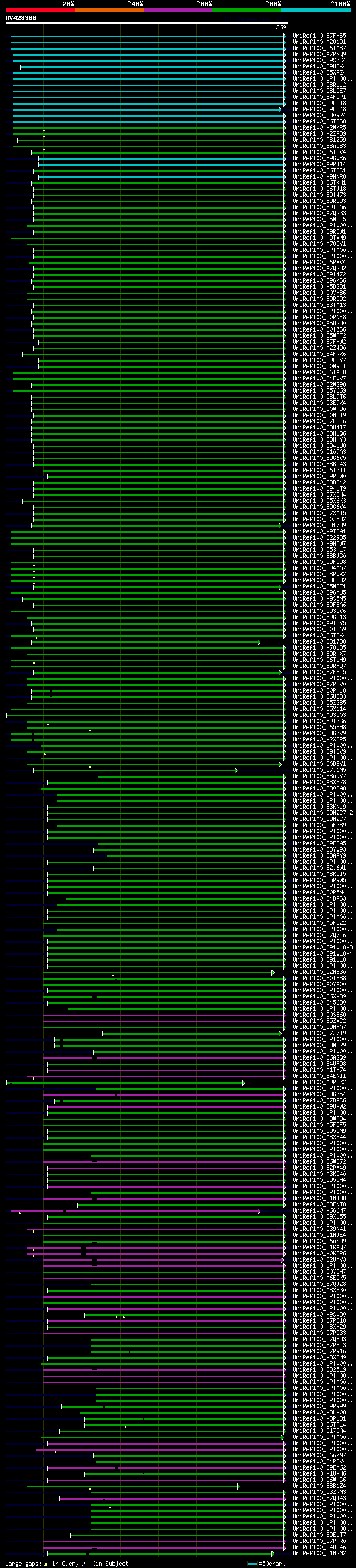Viewport: 356px width, 1568px height.
Task: Select the UniRef100_B6TTG8 label
Action: (x=319, y=122)
